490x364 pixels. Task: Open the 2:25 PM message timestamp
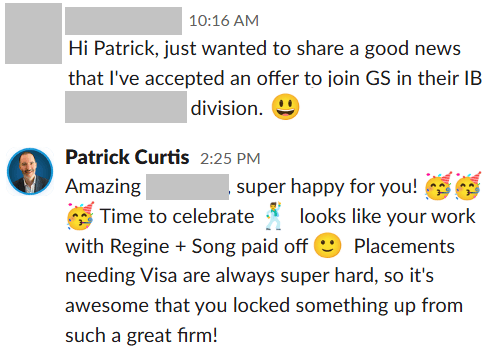pyautogui.click(x=230, y=159)
